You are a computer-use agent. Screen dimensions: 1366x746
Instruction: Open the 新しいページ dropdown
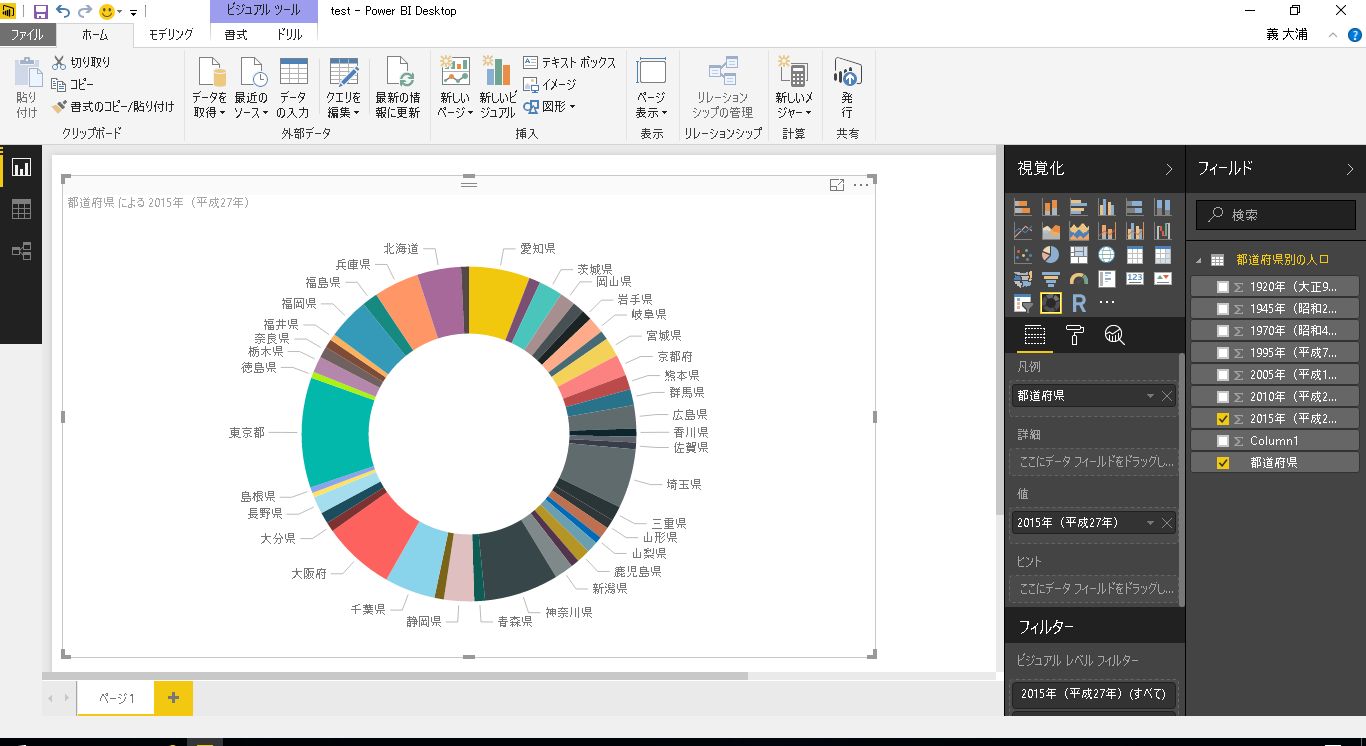[x=455, y=88]
